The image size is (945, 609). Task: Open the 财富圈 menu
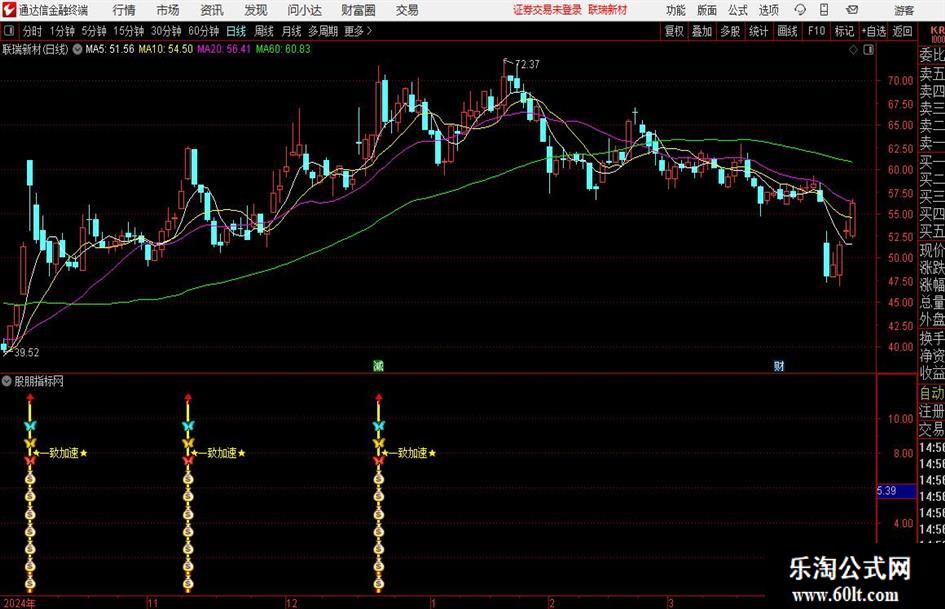358,10
